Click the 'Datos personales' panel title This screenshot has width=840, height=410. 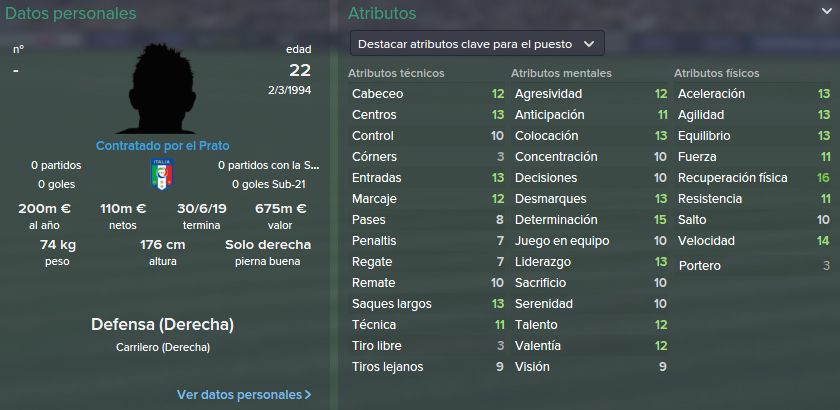71,13
